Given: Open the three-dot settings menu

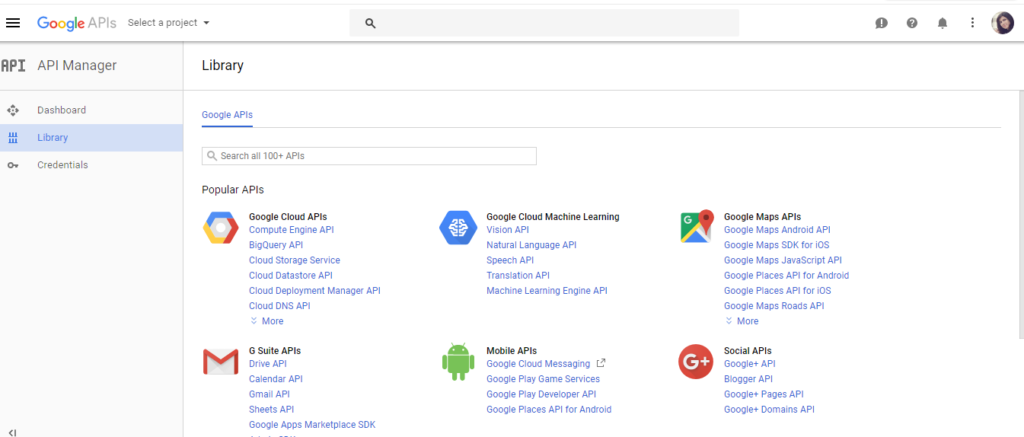Looking at the screenshot, I should click(972, 23).
